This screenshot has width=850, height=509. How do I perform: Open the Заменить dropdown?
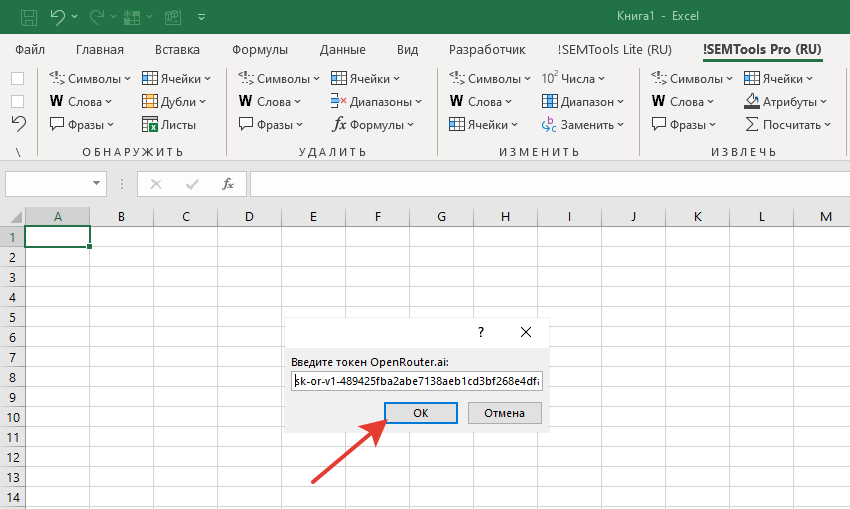(583, 125)
